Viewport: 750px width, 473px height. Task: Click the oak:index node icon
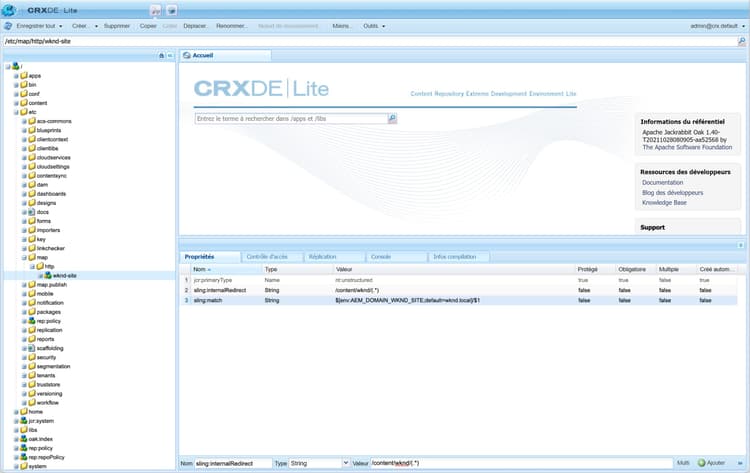(23, 439)
